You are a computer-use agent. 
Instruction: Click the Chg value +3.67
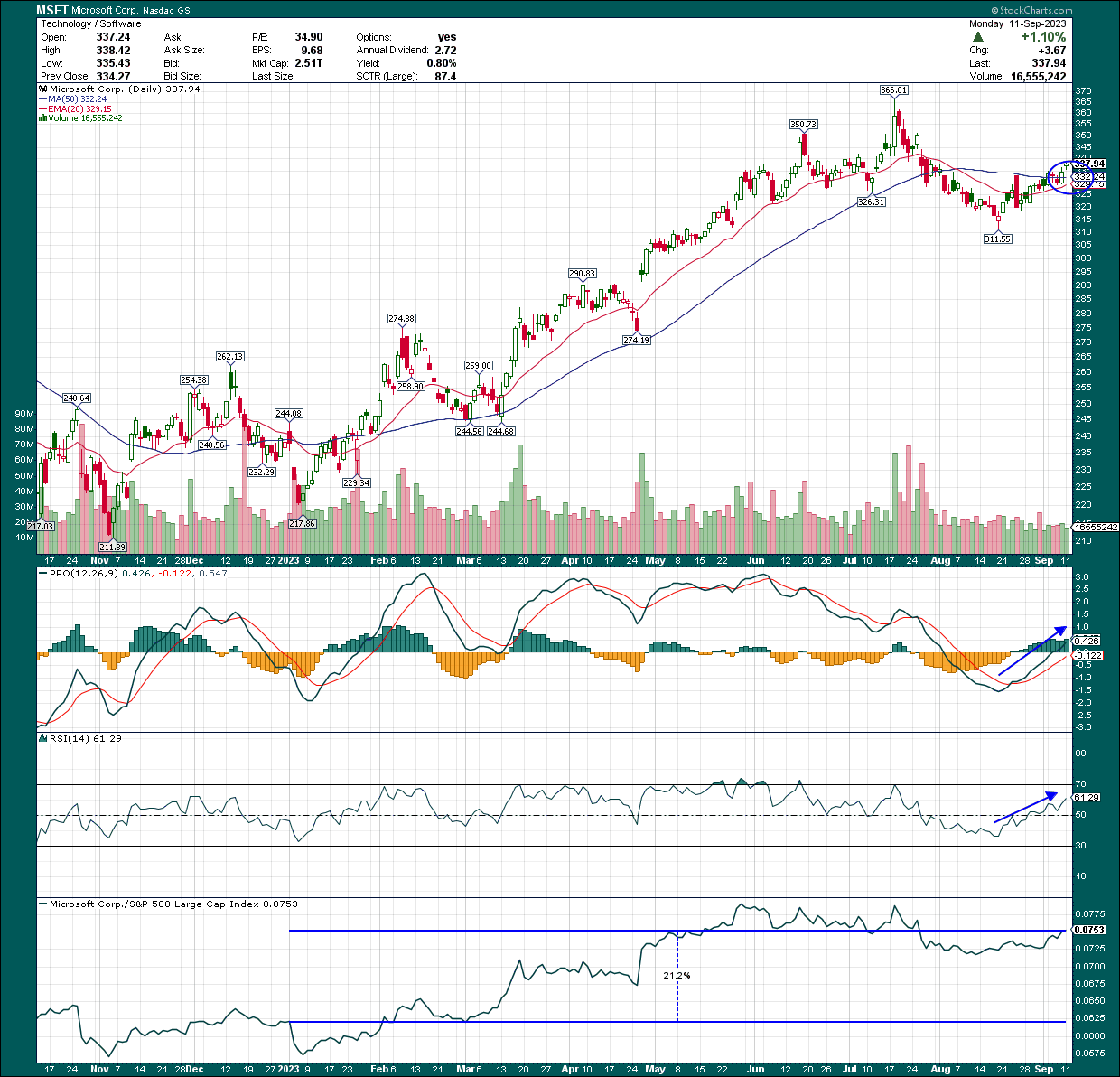coord(1051,51)
